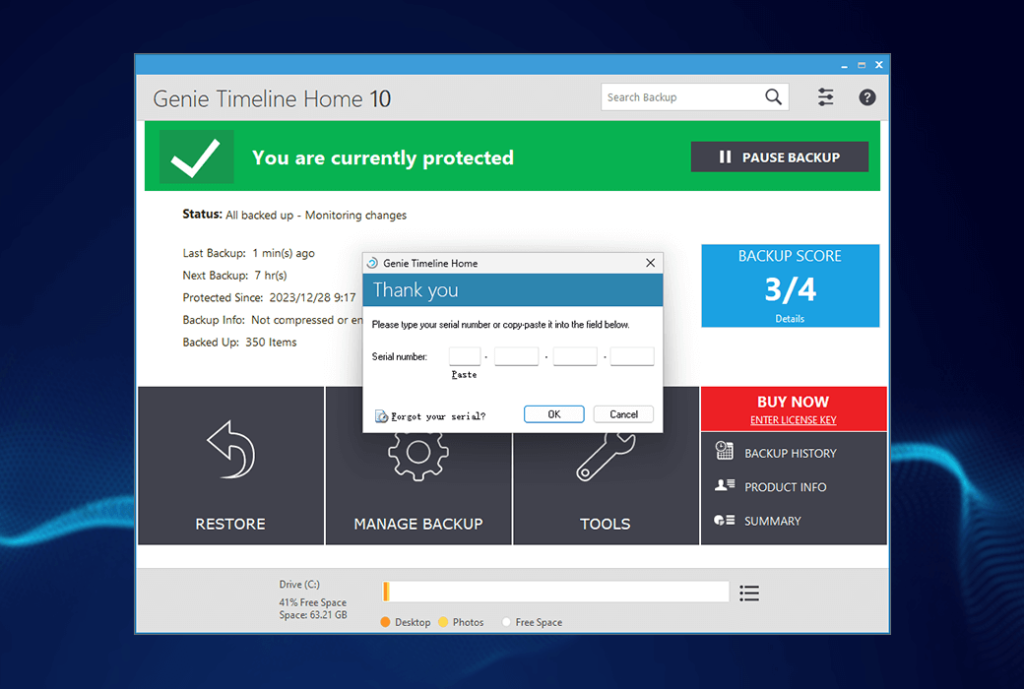
Task: Close the Genie Timeline main window
Action: point(879,65)
